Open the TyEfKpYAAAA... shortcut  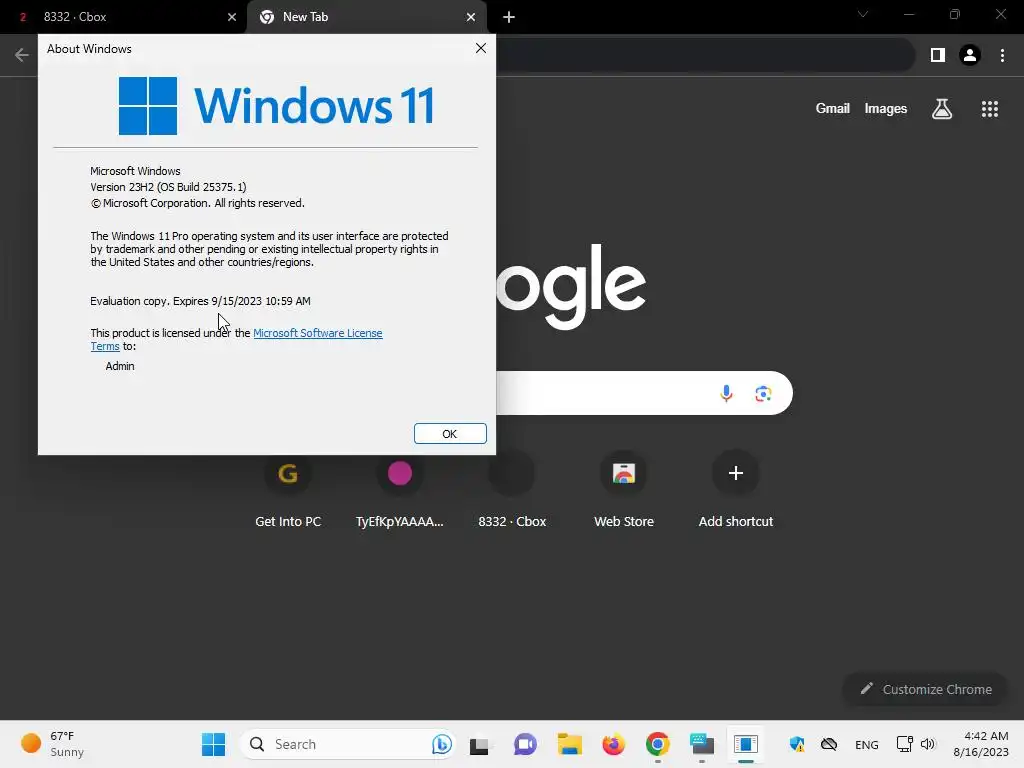click(400, 488)
